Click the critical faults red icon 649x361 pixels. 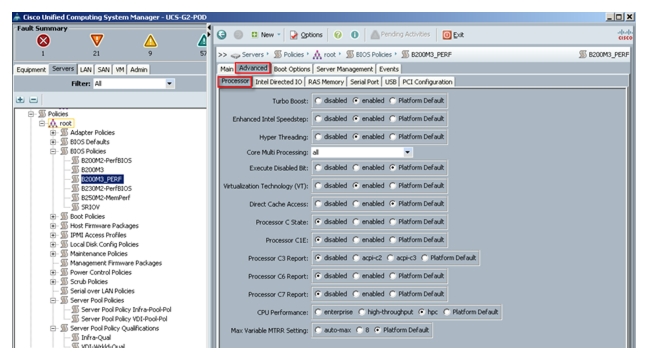43,41
